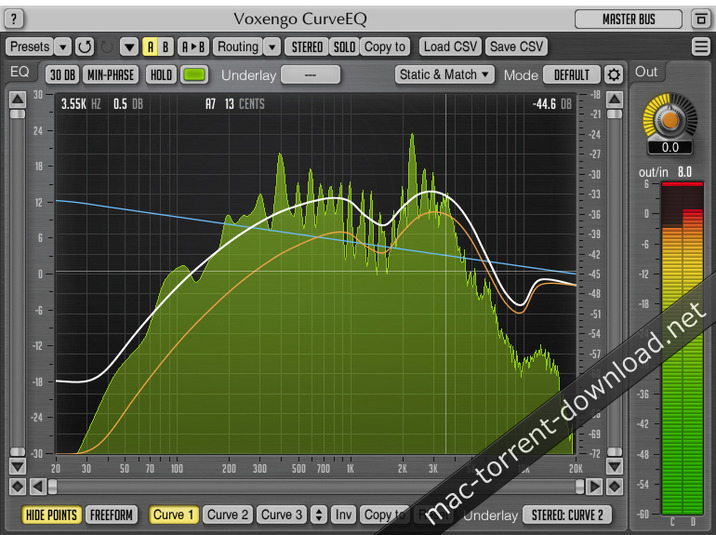
Task: Click the left vertical zoom up arrow
Action: (x=17, y=99)
